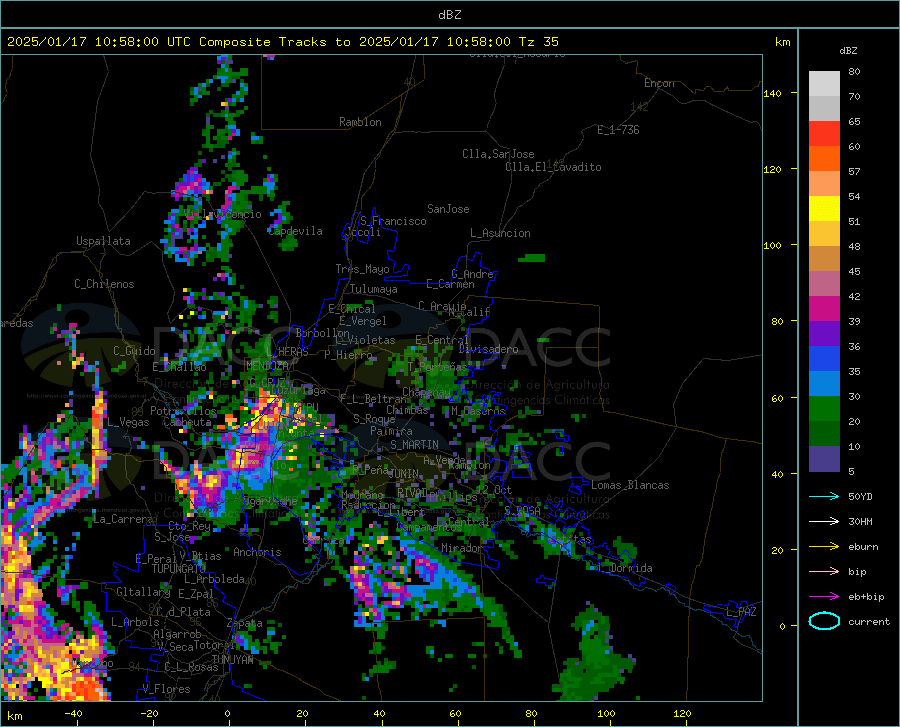Click the white 30HM arrow legend icon
This screenshot has width=900, height=727.
point(824,522)
